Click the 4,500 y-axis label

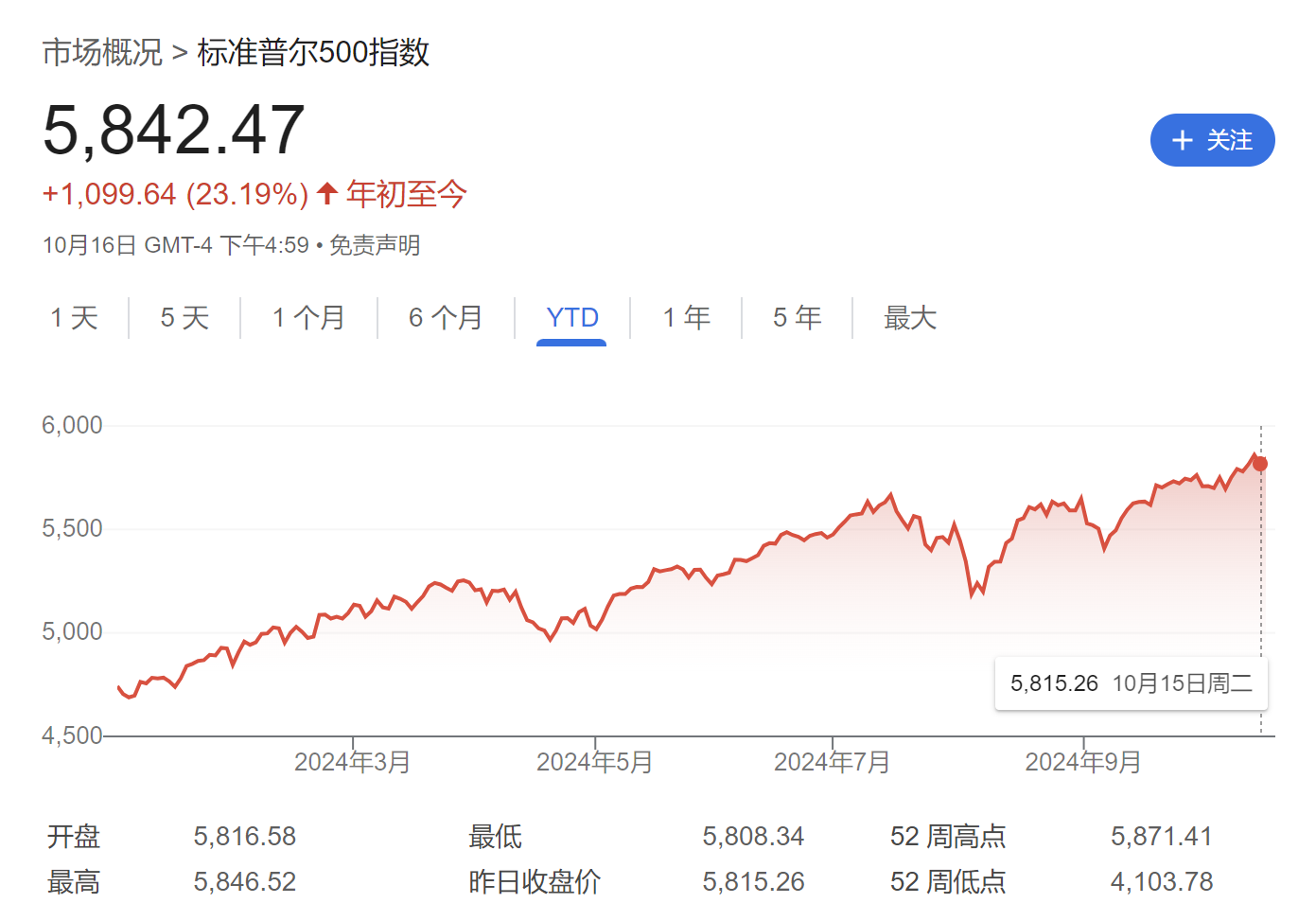click(x=72, y=735)
